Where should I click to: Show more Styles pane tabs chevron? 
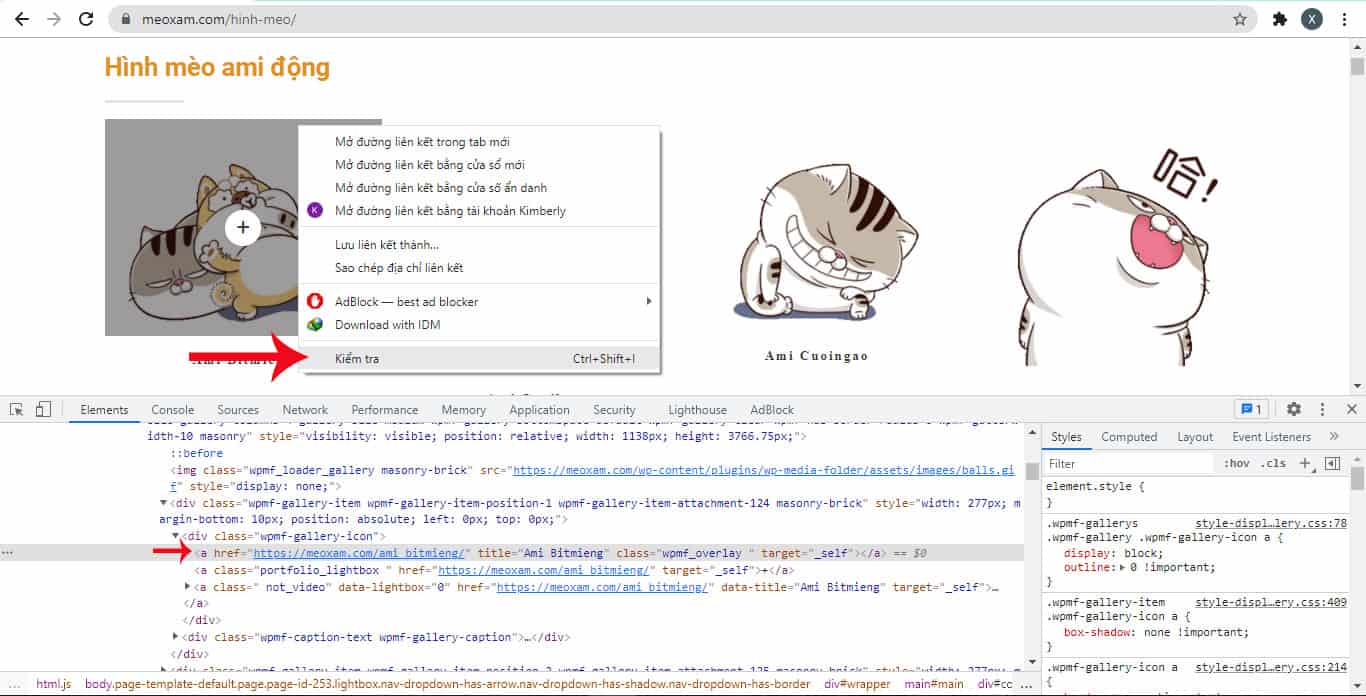point(1334,437)
